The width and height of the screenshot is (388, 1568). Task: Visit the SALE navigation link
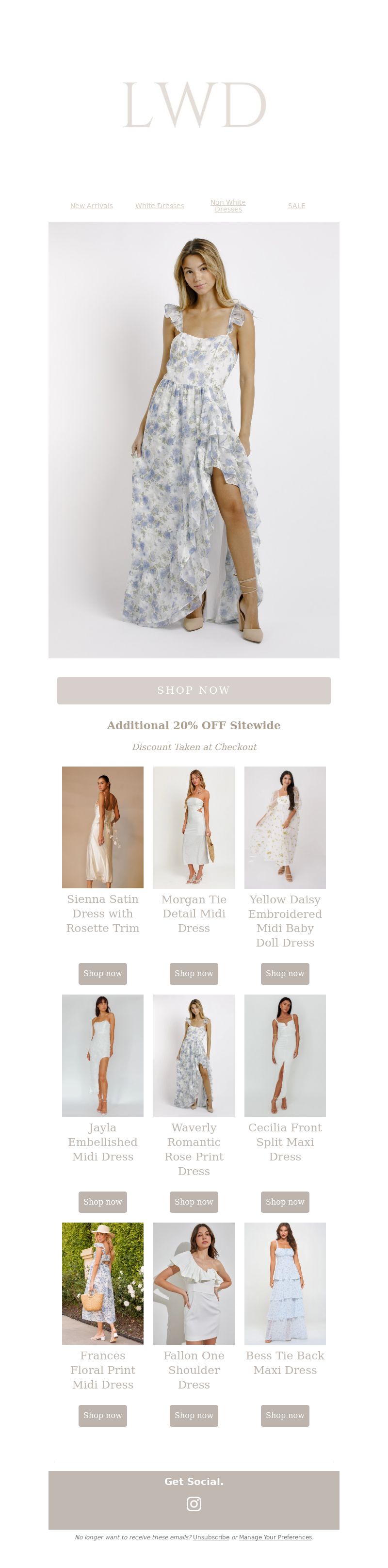pyautogui.click(x=296, y=206)
